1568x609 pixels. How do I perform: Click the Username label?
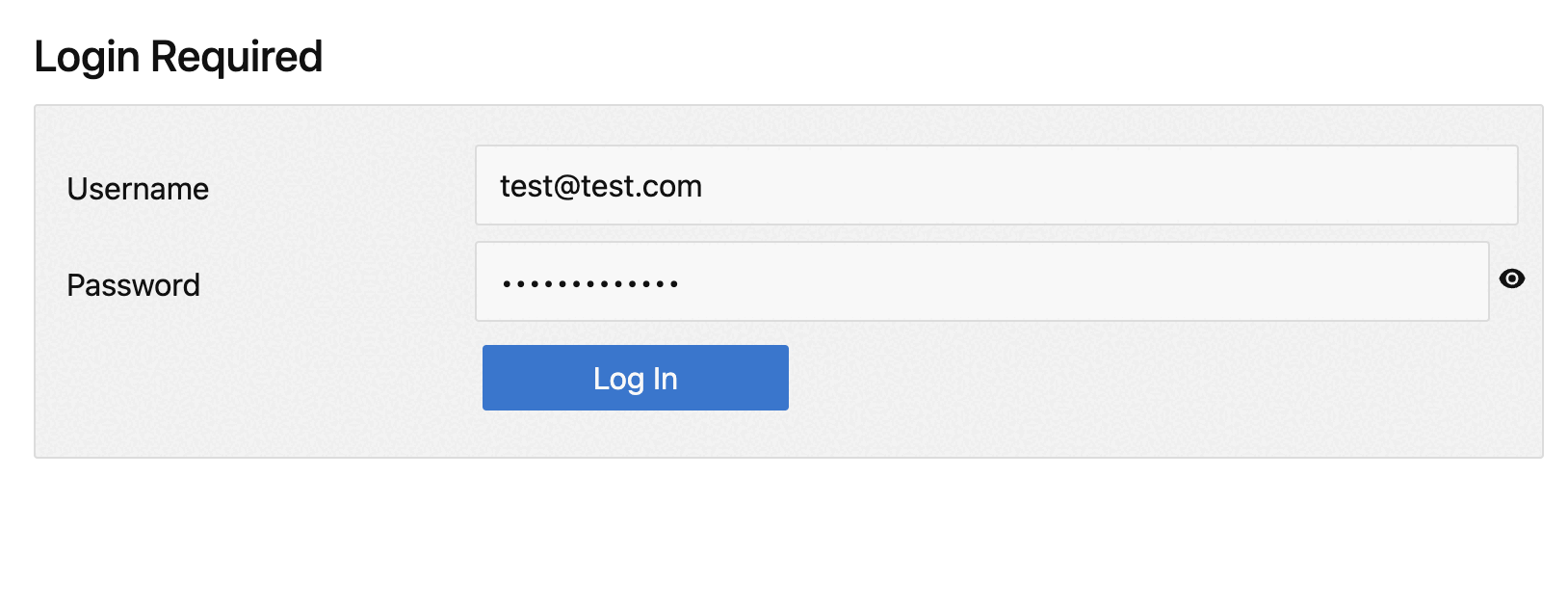coord(138,189)
